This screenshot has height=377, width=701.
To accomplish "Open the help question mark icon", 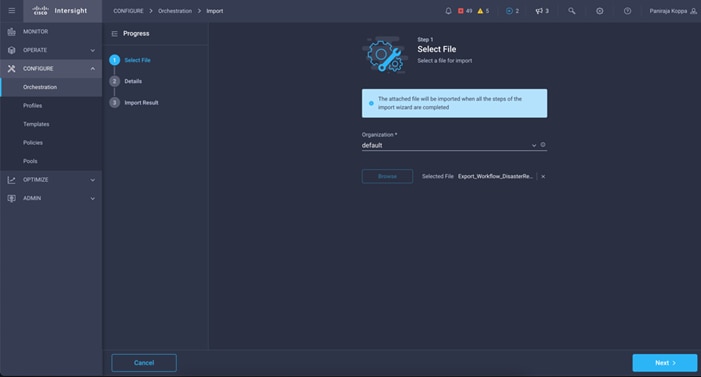I will tap(627, 11).
